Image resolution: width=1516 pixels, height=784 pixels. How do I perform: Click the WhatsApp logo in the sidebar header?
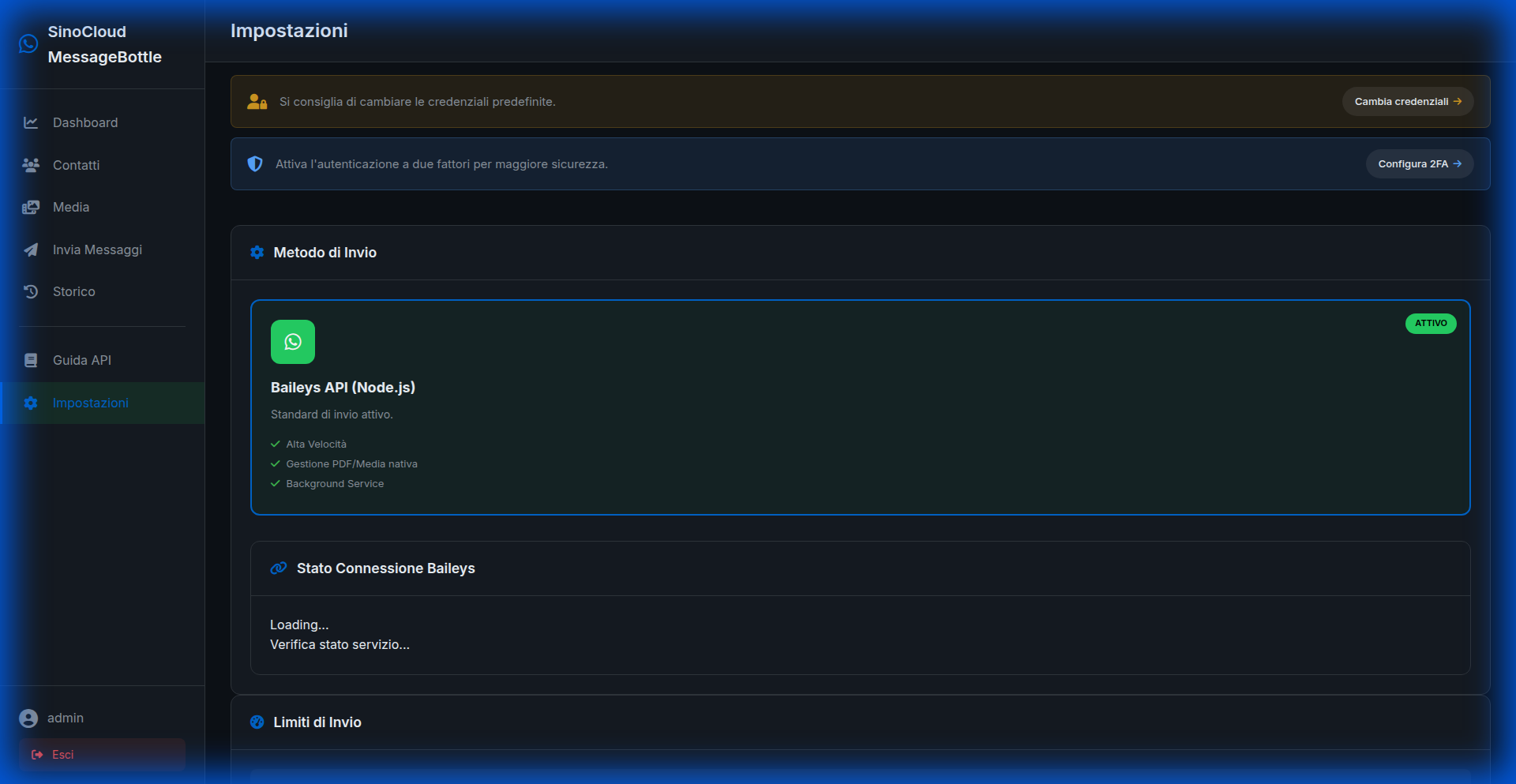tap(28, 44)
